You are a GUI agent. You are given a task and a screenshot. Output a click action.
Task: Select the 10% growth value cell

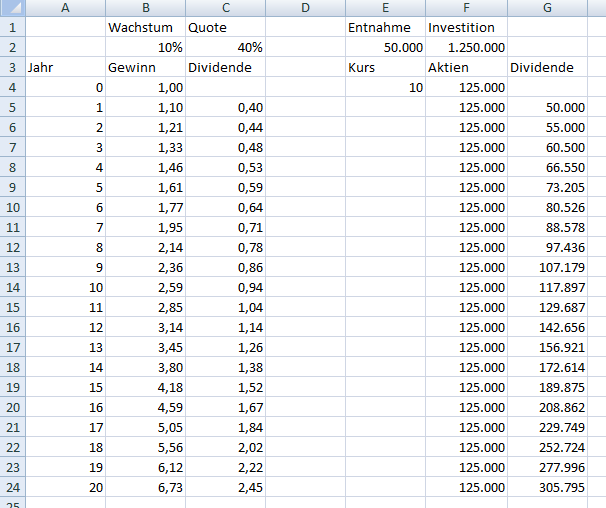point(145,47)
